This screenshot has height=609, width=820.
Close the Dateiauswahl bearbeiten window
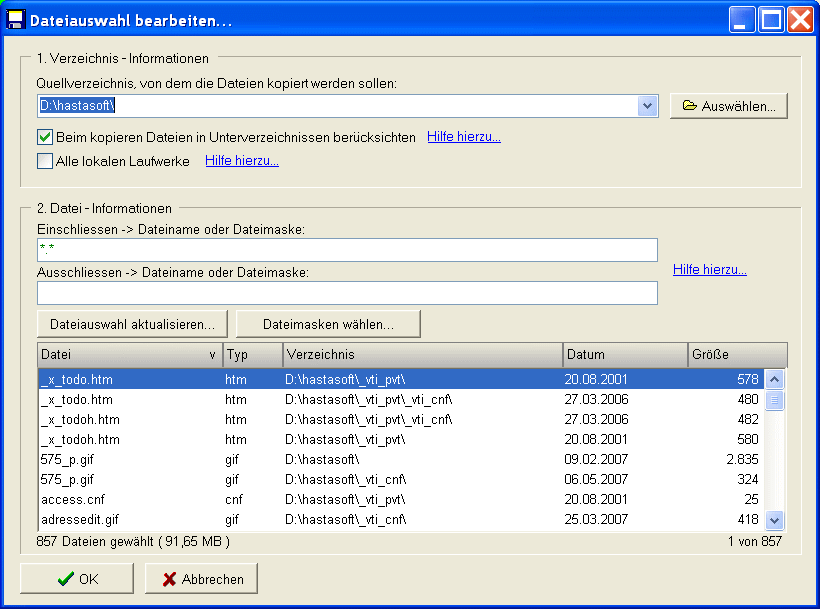(801, 20)
